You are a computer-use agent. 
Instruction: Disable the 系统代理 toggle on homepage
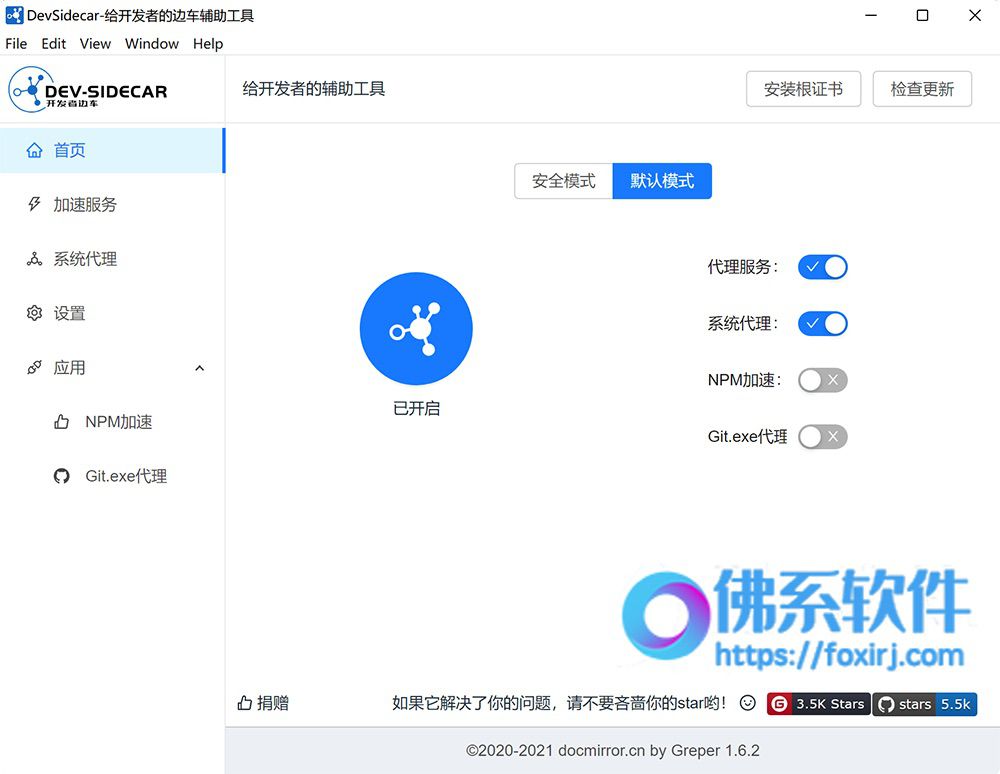tap(823, 324)
